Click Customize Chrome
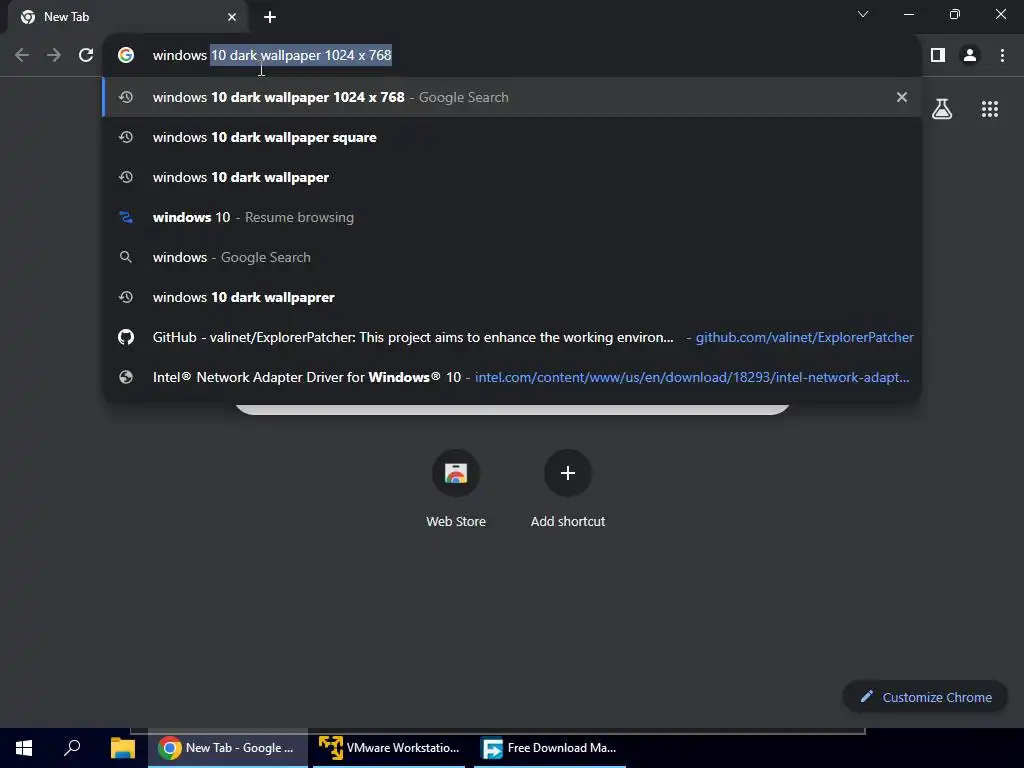The height and width of the screenshot is (768, 1024). click(x=925, y=697)
